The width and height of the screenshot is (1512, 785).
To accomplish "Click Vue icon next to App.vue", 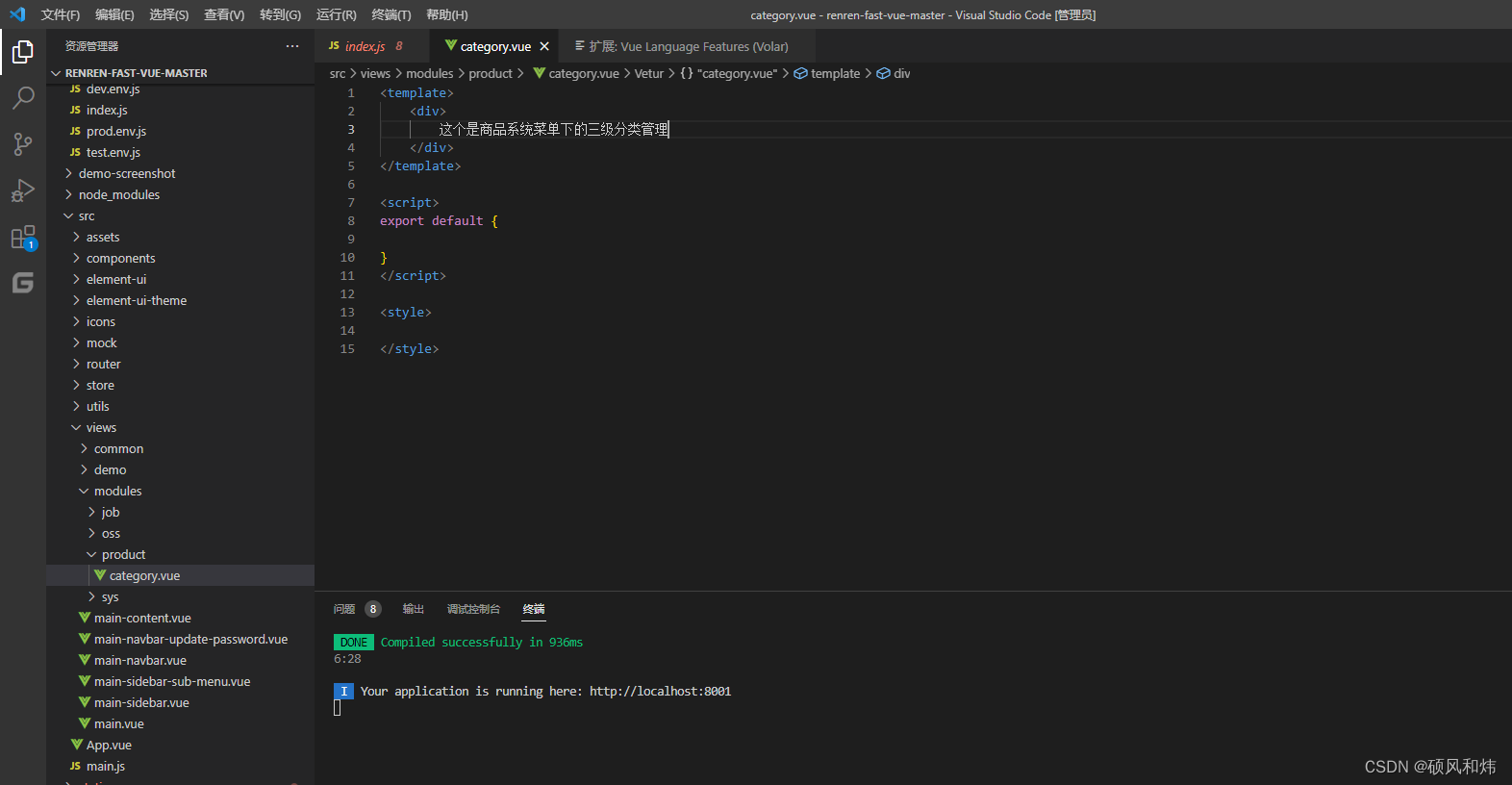I will (77, 745).
